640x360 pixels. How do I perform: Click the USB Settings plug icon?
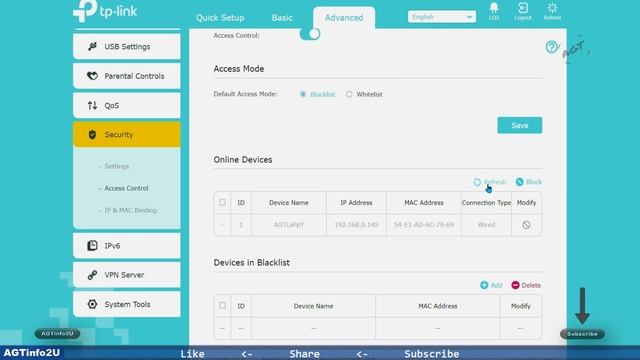pos(92,47)
